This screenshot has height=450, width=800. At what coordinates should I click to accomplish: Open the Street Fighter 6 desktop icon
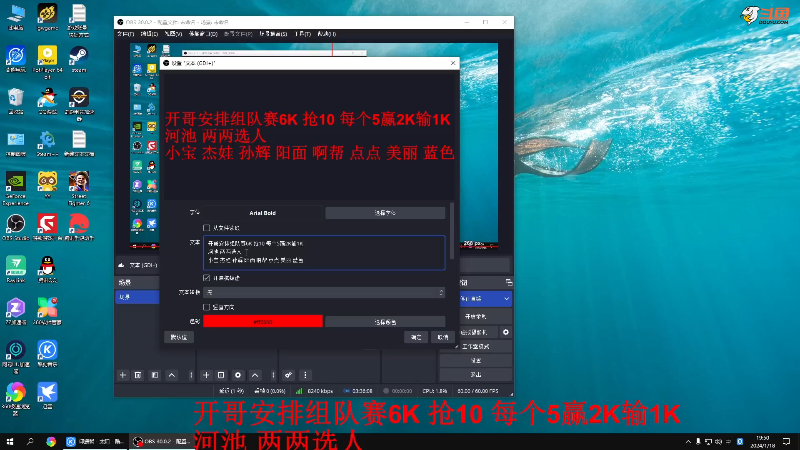click(x=79, y=188)
